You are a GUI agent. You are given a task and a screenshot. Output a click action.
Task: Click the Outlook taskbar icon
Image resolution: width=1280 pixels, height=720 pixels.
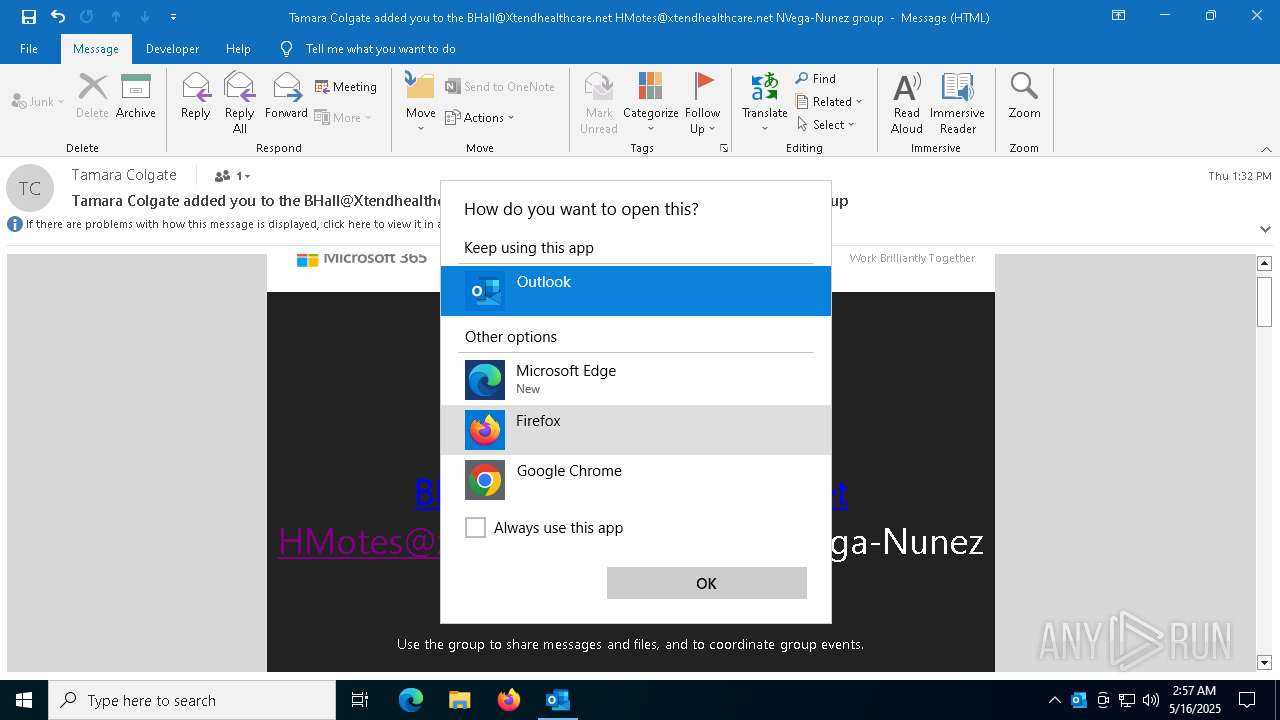tap(558, 700)
